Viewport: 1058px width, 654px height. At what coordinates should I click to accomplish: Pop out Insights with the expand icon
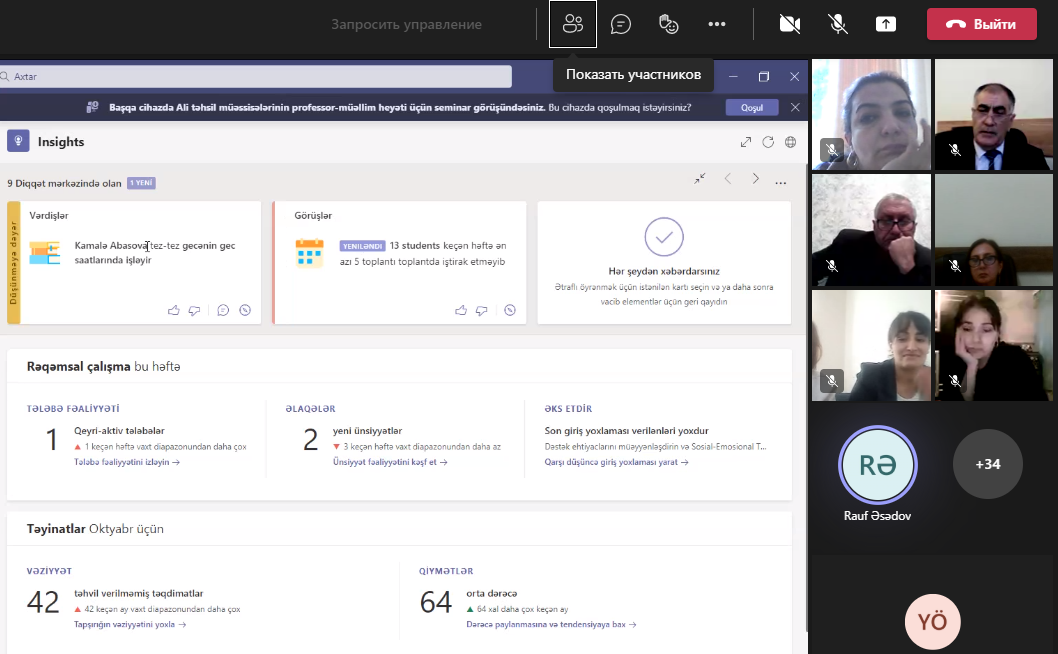745,142
